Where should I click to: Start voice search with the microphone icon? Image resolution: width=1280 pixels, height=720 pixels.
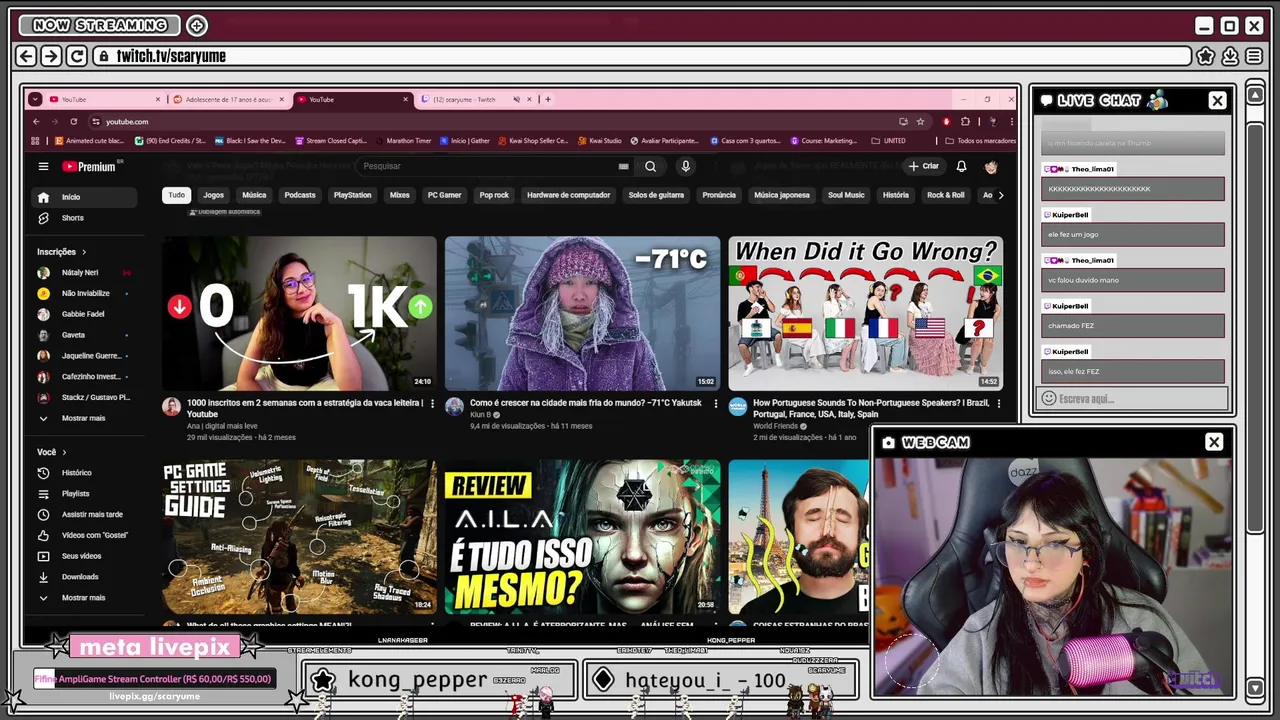tap(685, 167)
